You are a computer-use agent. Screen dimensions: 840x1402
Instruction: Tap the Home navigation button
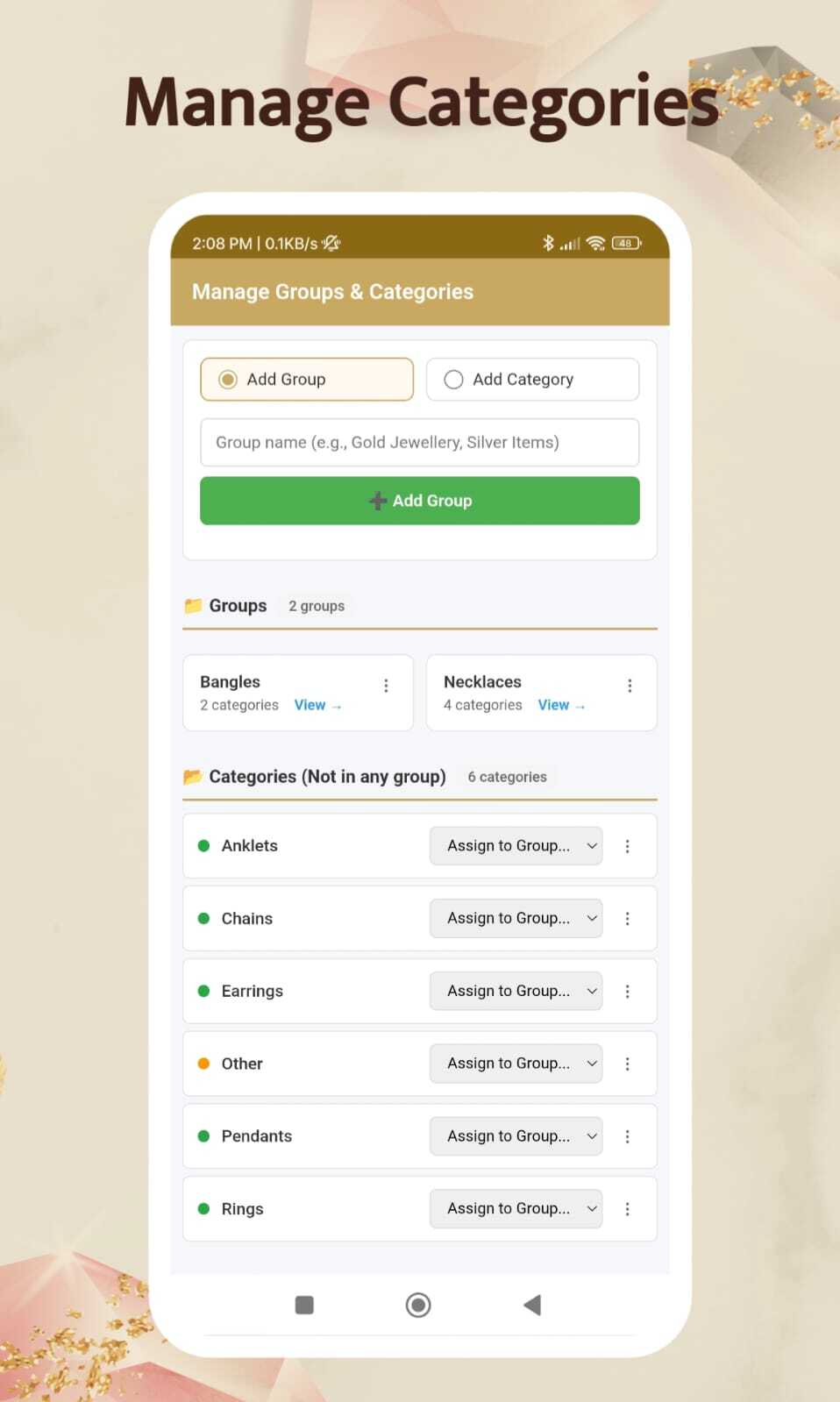pos(418,1305)
